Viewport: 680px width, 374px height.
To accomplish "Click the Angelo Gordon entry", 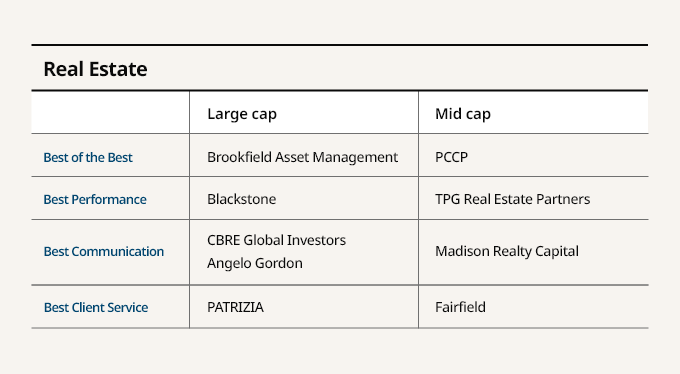I will click(255, 263).
